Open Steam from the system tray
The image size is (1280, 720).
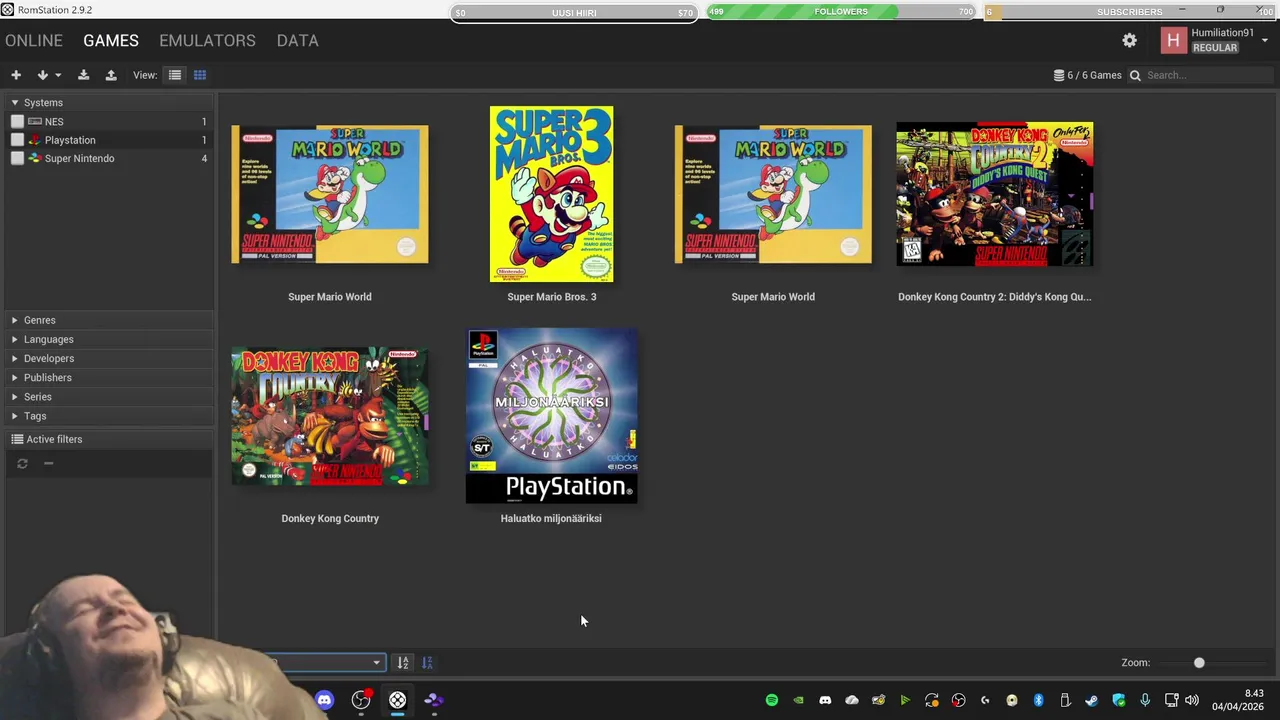(x=1092, y=700)
